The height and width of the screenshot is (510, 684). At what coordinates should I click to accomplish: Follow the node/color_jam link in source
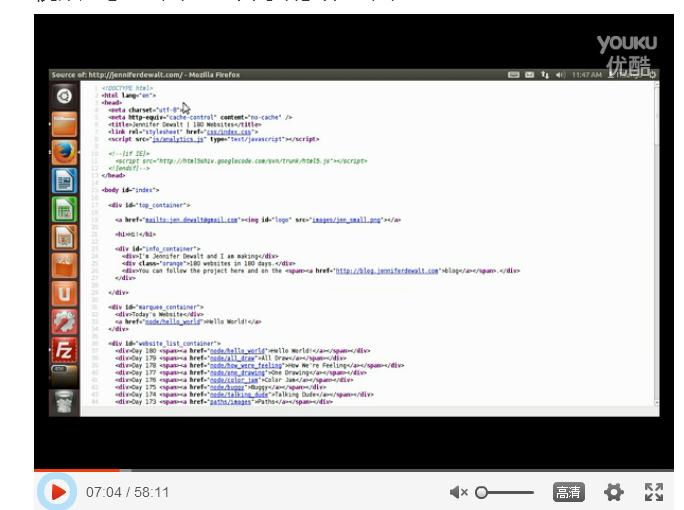[234, 380]
